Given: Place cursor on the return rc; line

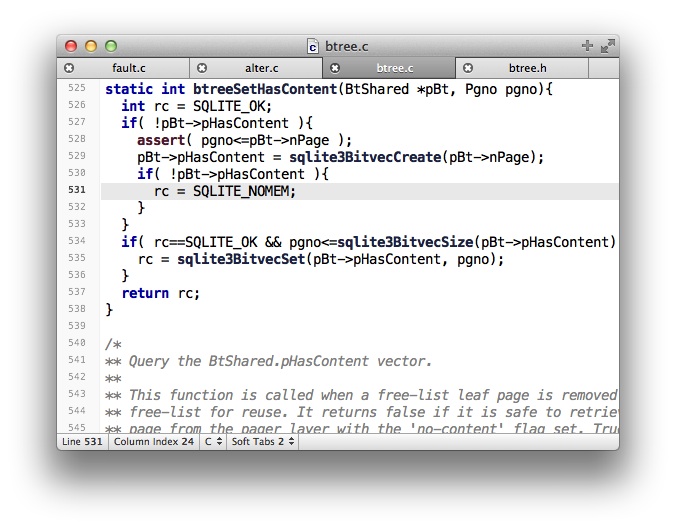Looking at the screenshot, I should tap(160, 293).
